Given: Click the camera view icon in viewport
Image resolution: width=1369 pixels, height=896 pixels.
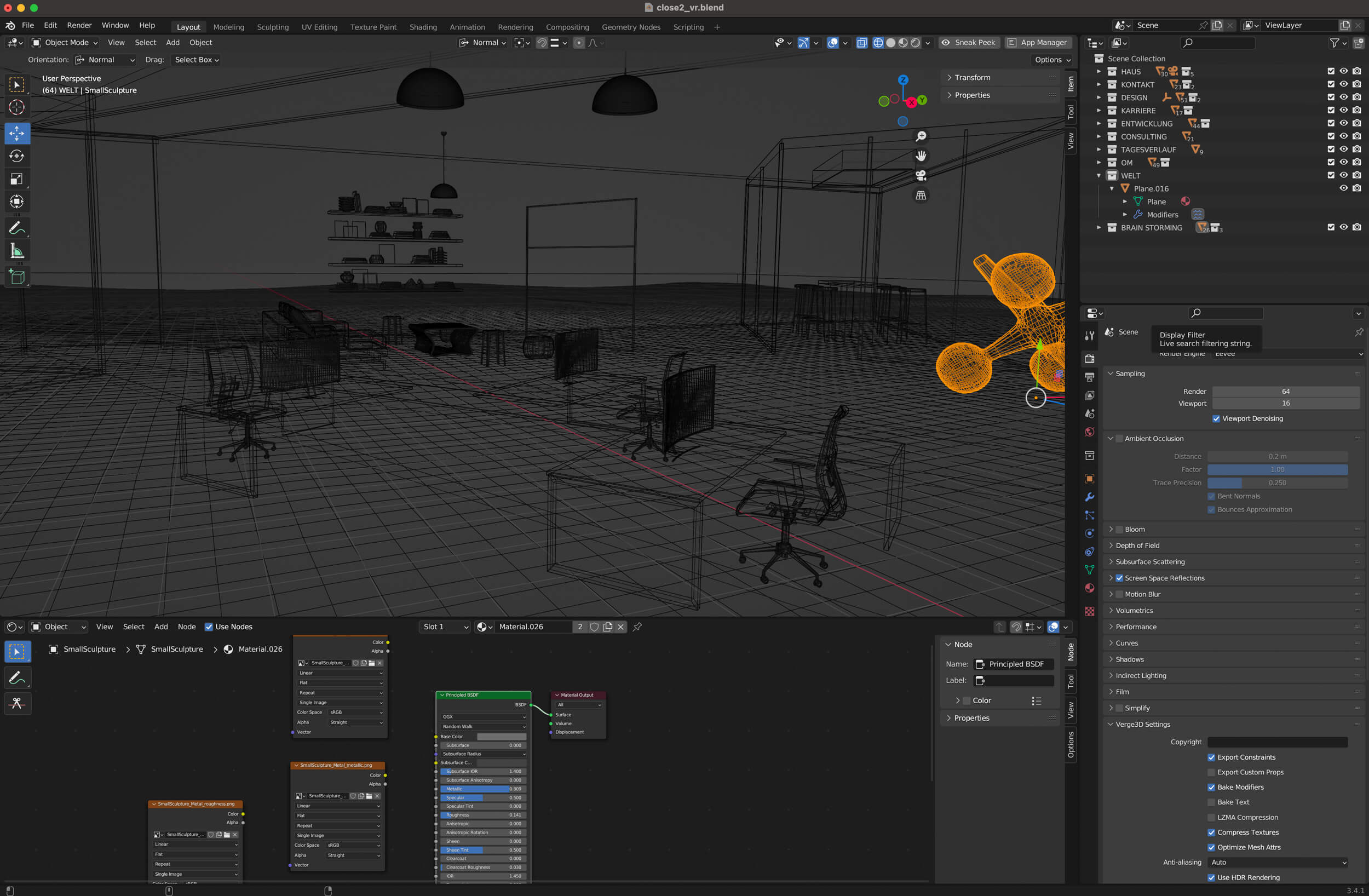Looking at the screenshot, I should tap(921, 175).
